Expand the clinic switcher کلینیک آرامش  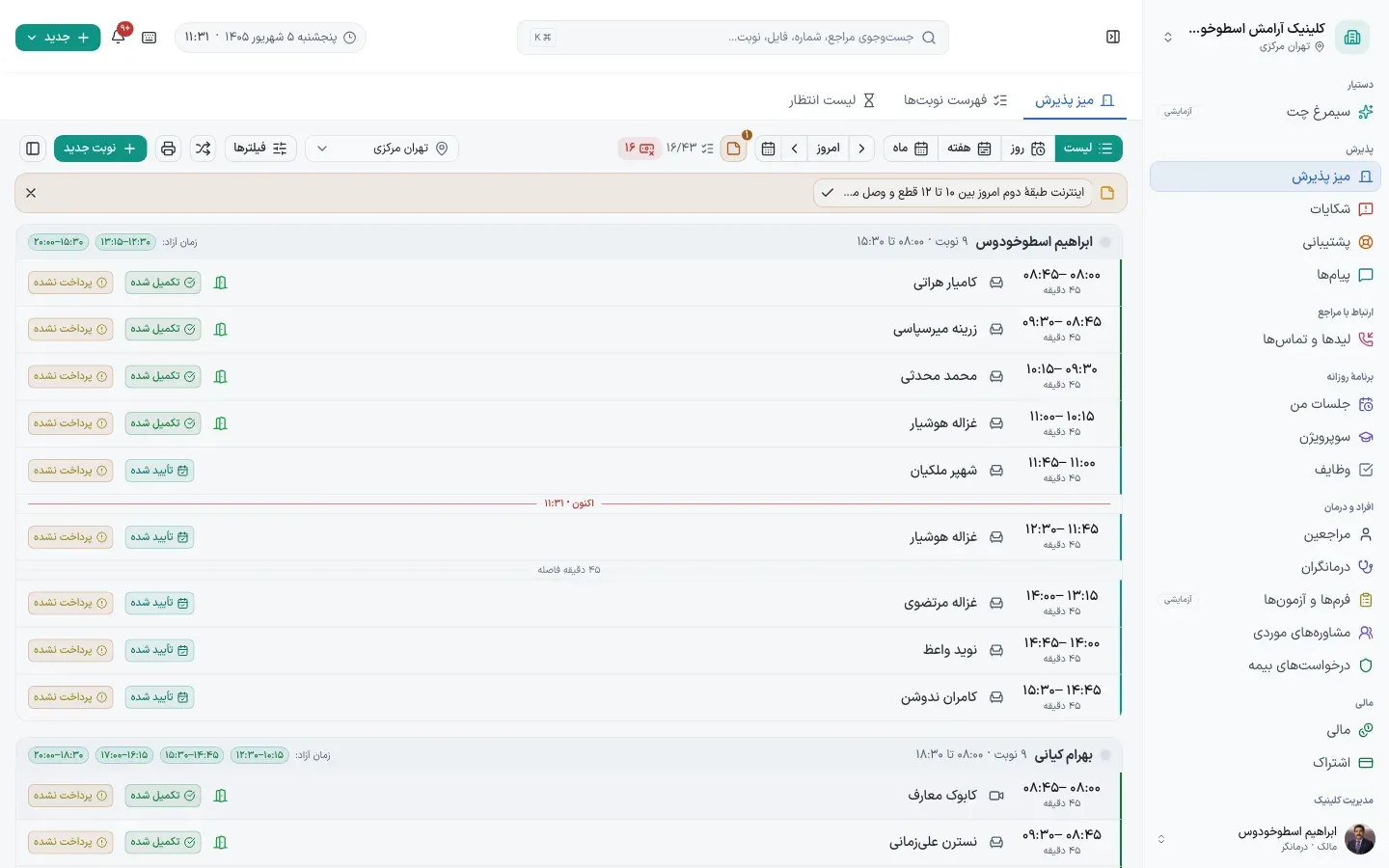point(1266,37)
